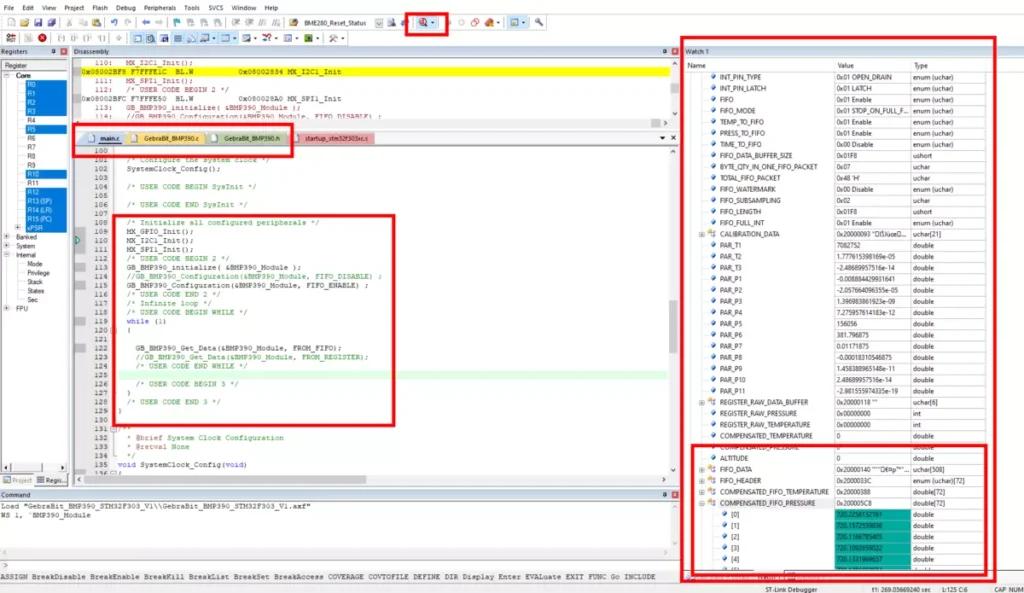Image resolution: width=1024 pixels, height=593 pixels.
Task: Click the RST reset CPU icon
Action: click(x=11, y=39)
